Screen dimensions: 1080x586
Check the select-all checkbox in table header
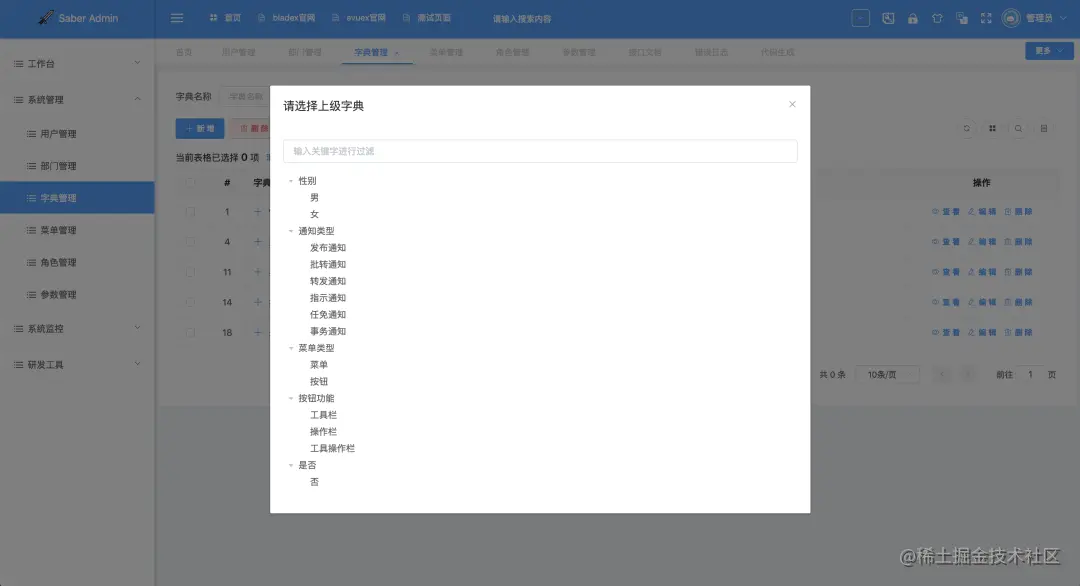point(188,182)
